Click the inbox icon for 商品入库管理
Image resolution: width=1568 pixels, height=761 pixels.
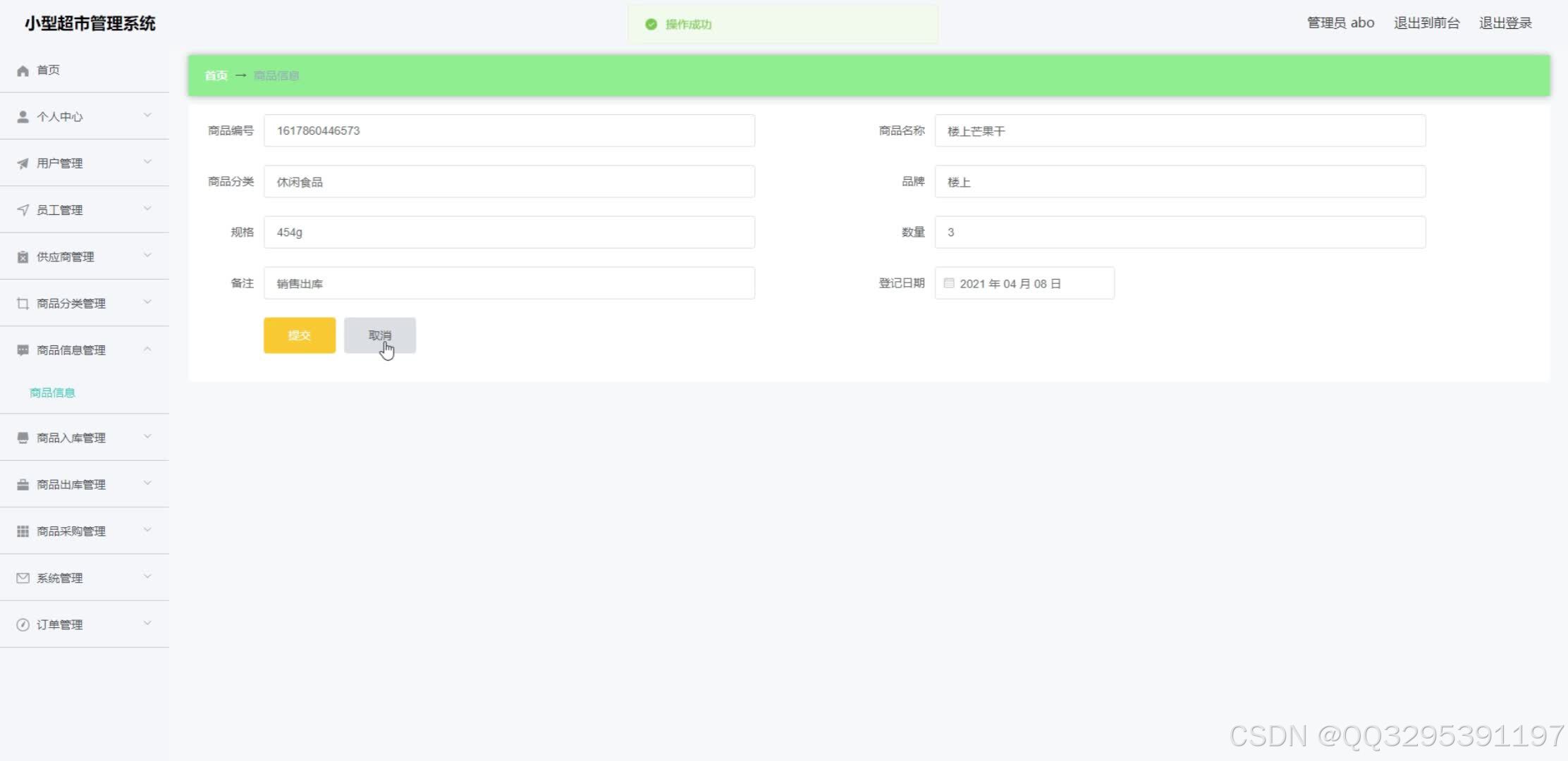[23, 438]
